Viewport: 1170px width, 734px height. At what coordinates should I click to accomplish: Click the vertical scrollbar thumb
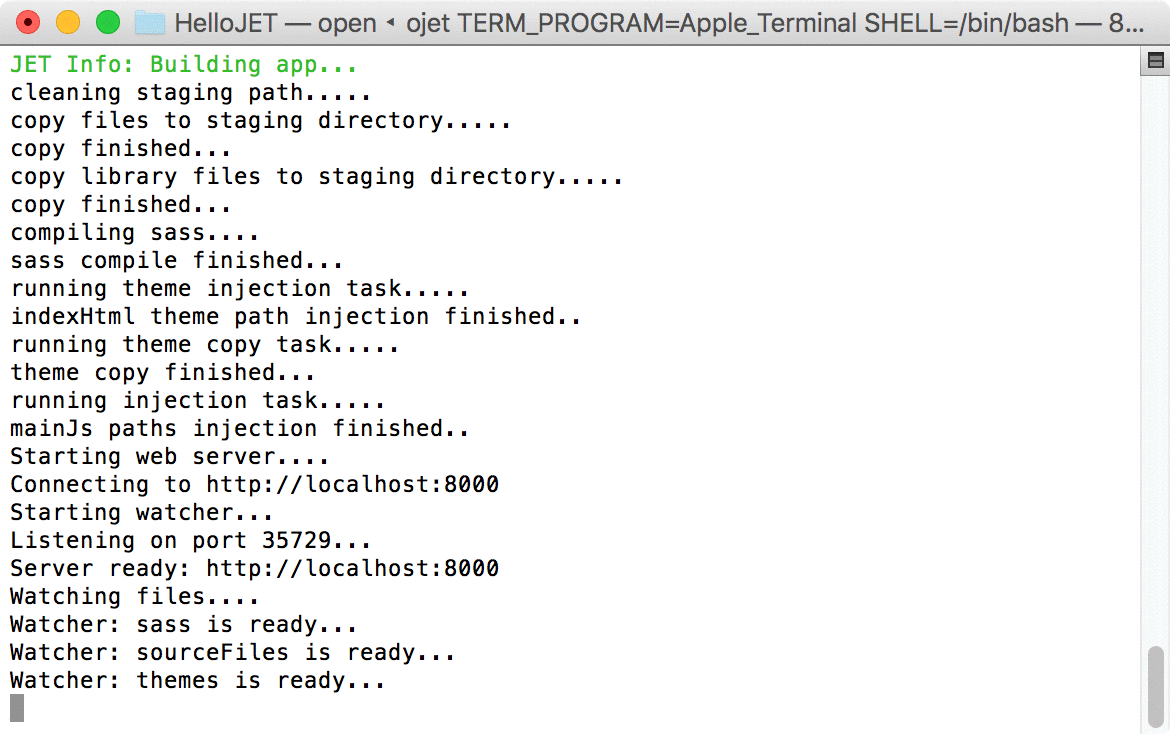pos(1155,686)
